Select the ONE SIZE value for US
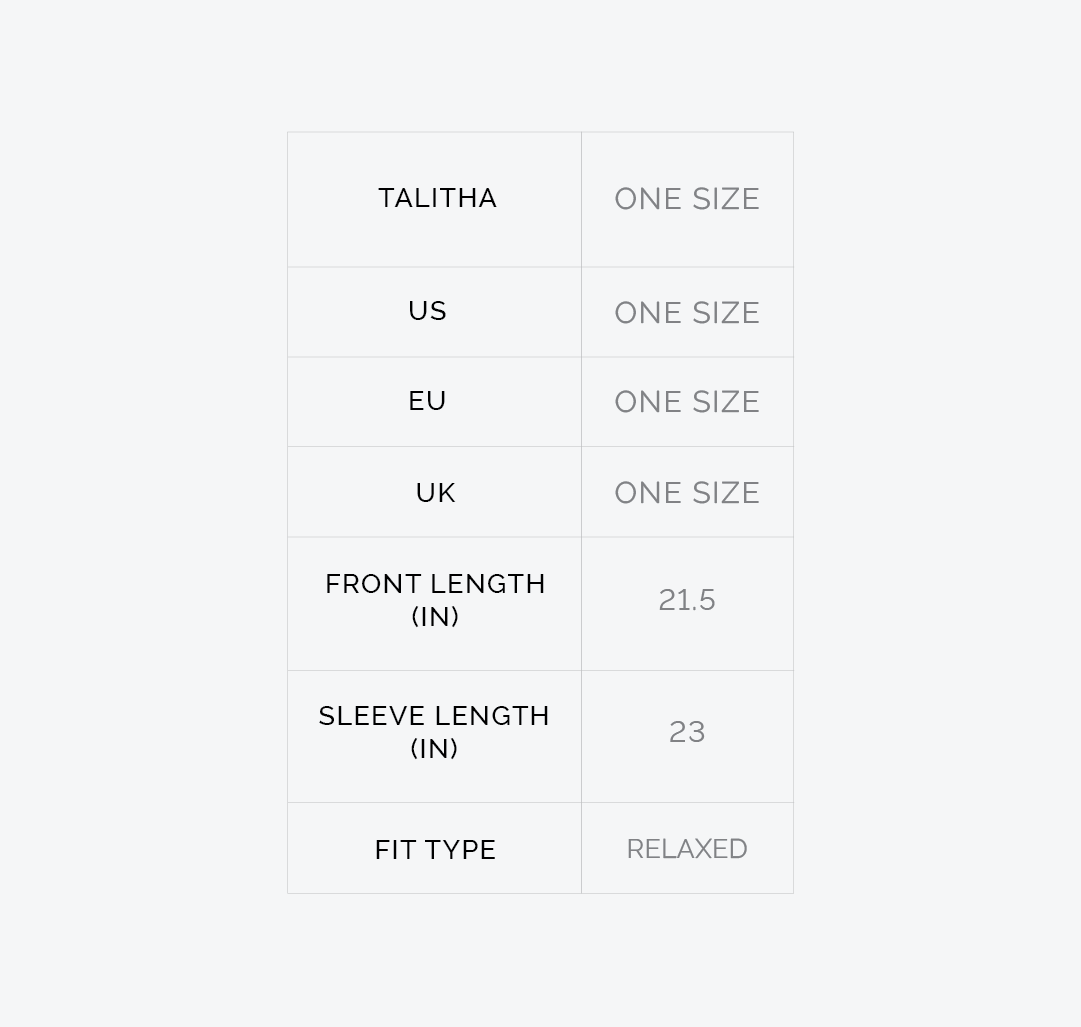 click(x=686, y=313)
